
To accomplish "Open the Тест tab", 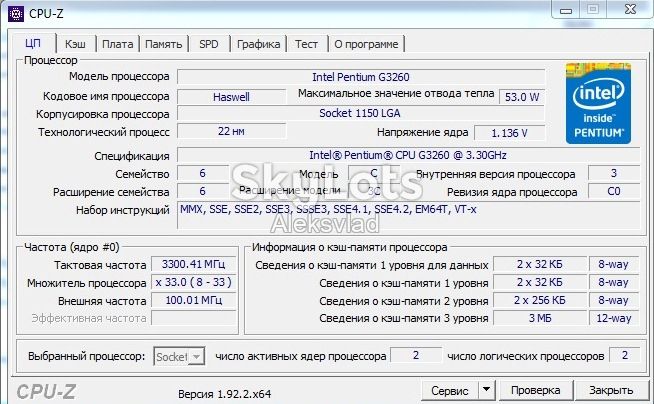I will pyautogui.click(x=307, y=44).
